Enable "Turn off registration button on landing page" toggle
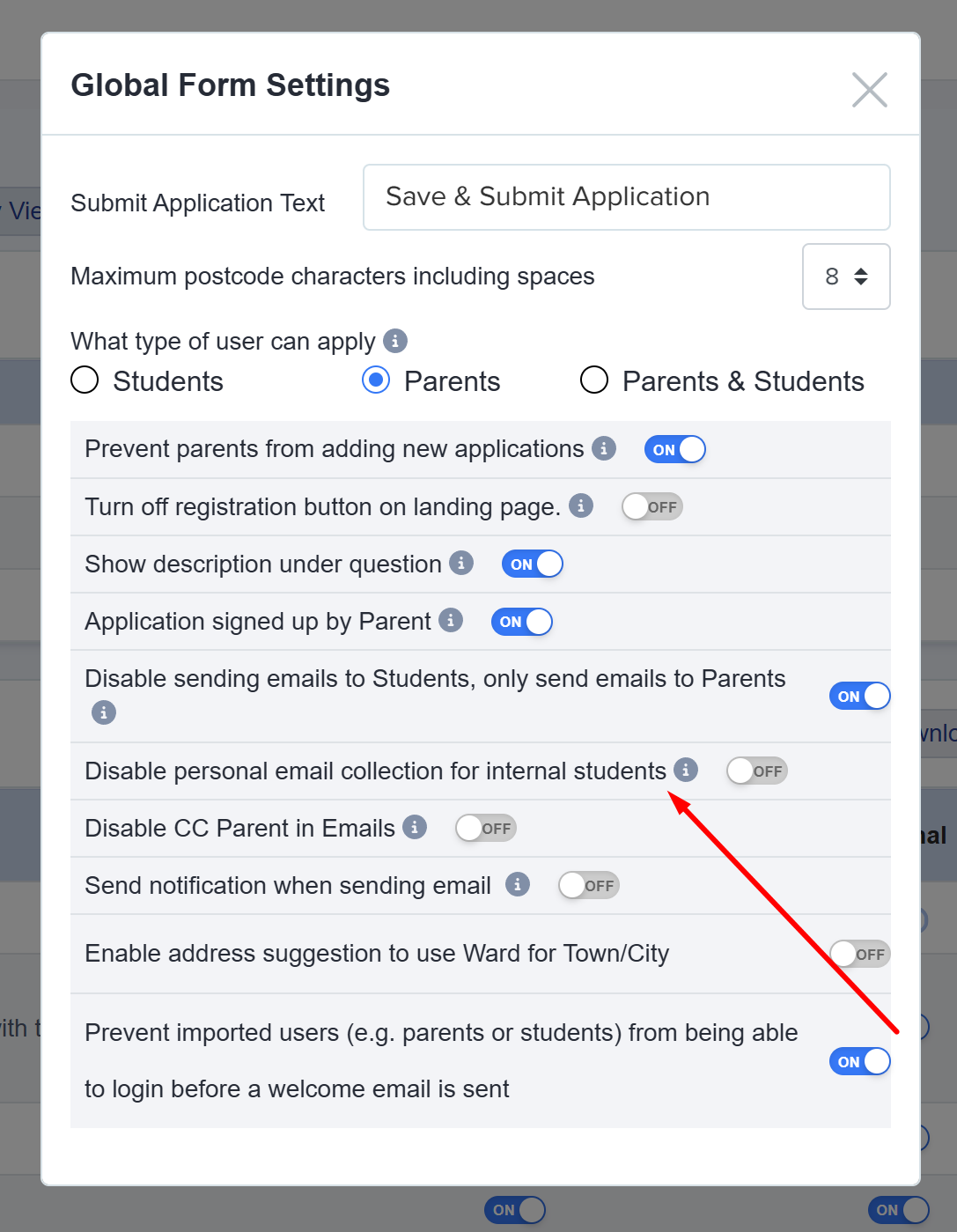957x1232 pixels. pyautogui.click(x=651, y=506)
